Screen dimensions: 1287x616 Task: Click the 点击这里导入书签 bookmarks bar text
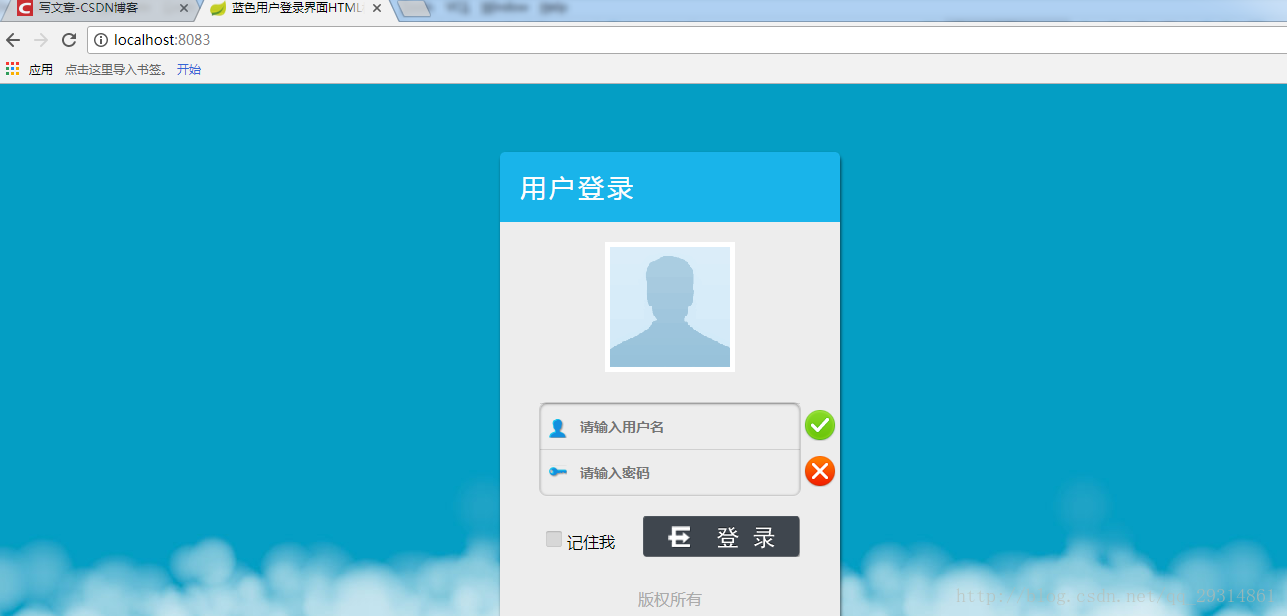point(117,69)
